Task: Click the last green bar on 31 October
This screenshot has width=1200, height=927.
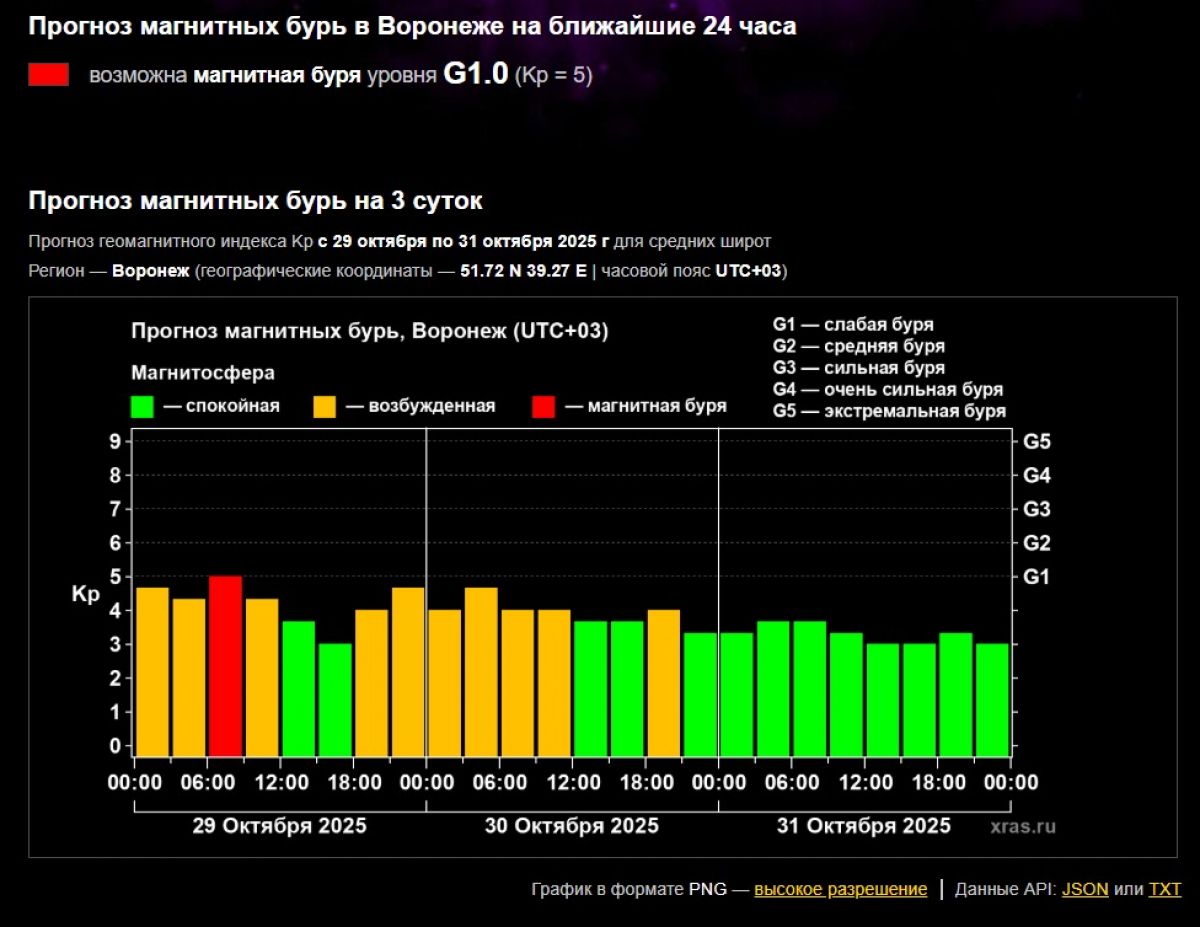Action: coord(992,699)
